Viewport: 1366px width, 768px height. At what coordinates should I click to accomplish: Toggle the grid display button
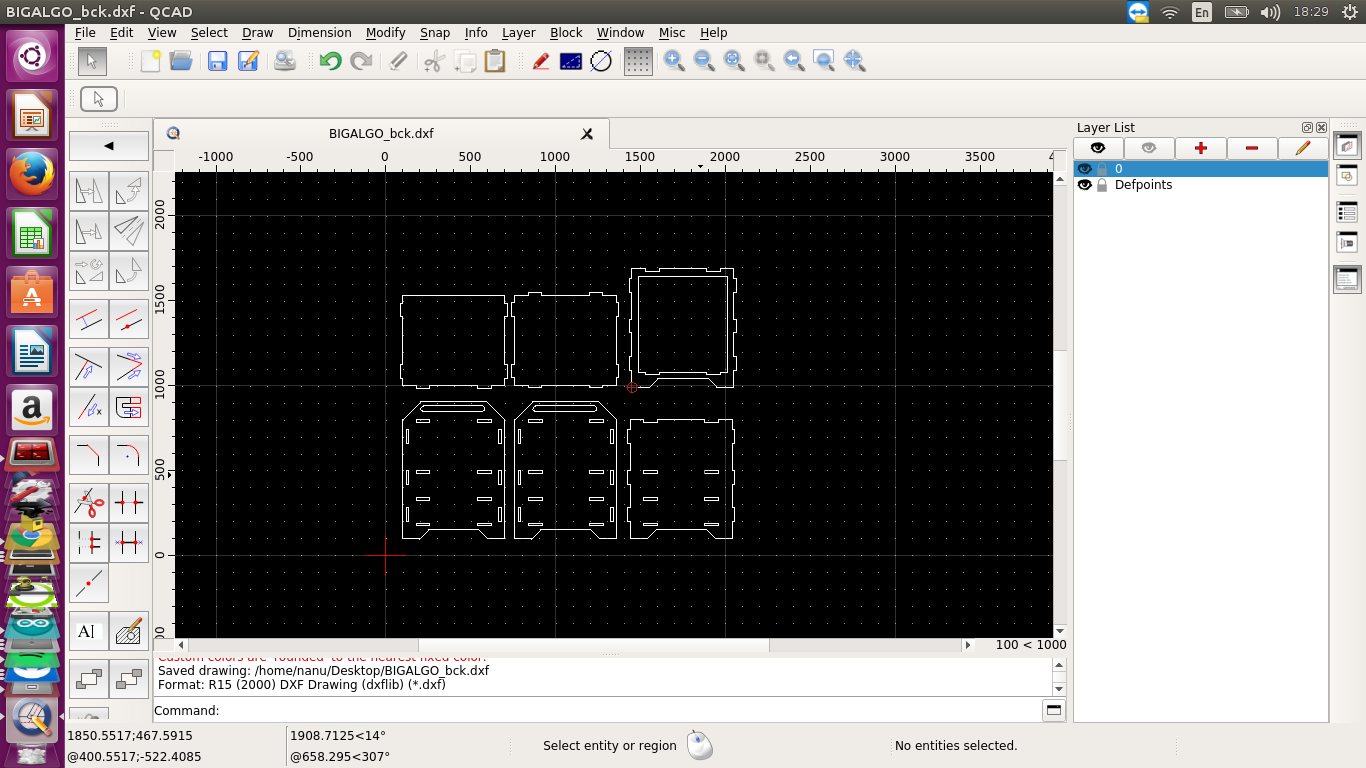pos(638,61)
